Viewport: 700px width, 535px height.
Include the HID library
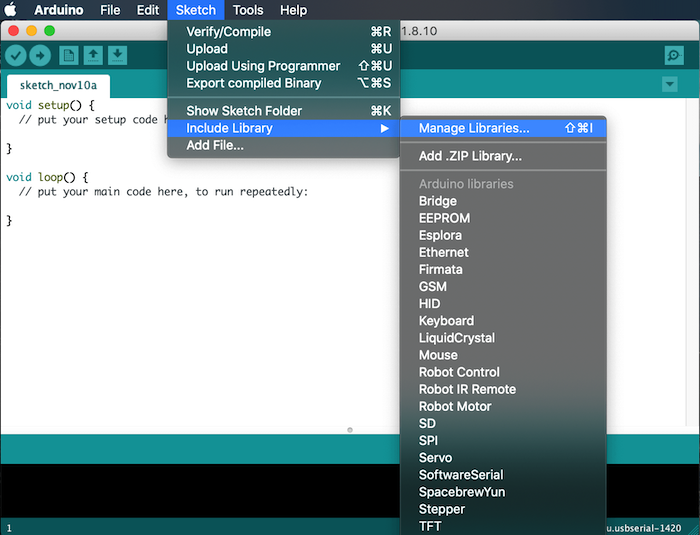click(503, 304)
